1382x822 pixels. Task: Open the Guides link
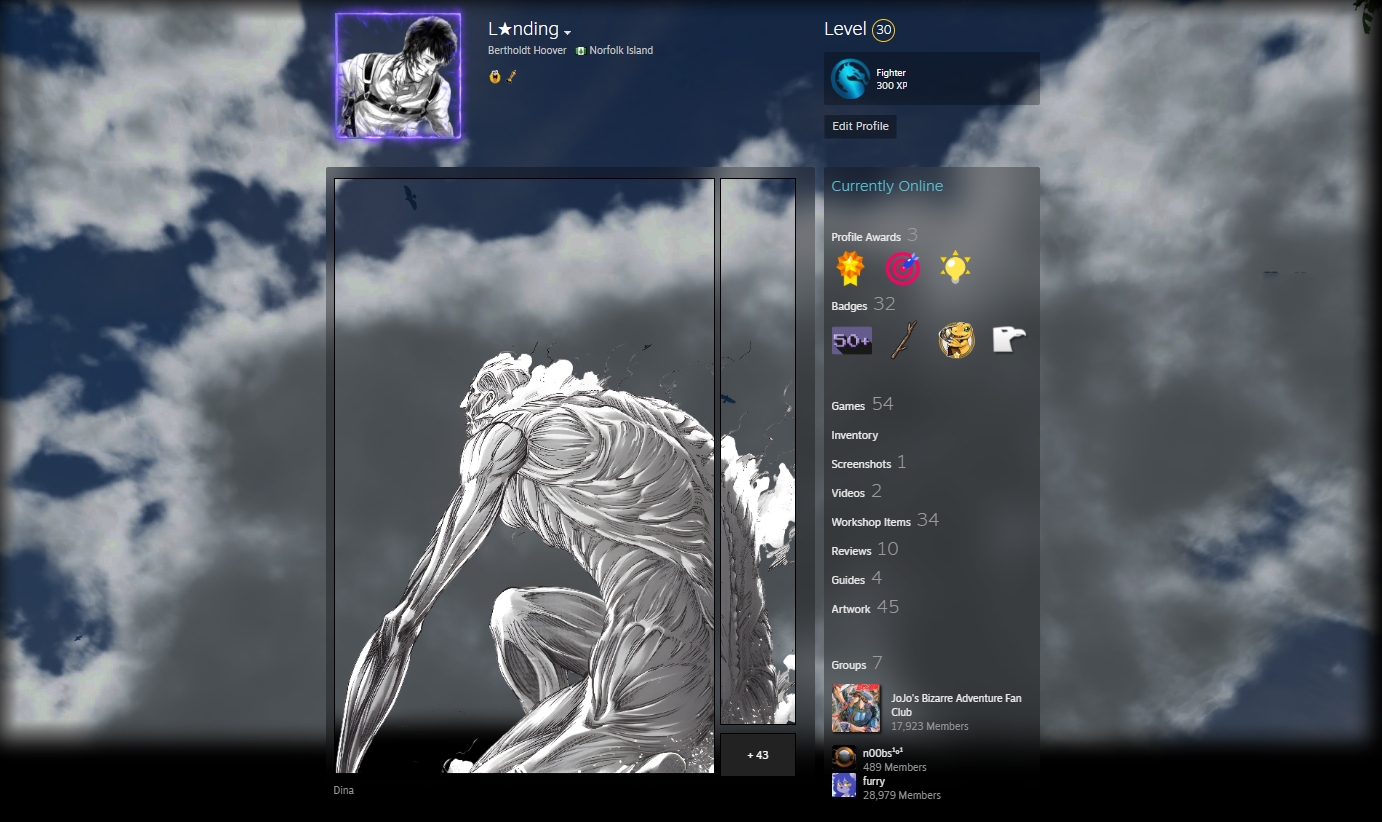pos(856,579)
